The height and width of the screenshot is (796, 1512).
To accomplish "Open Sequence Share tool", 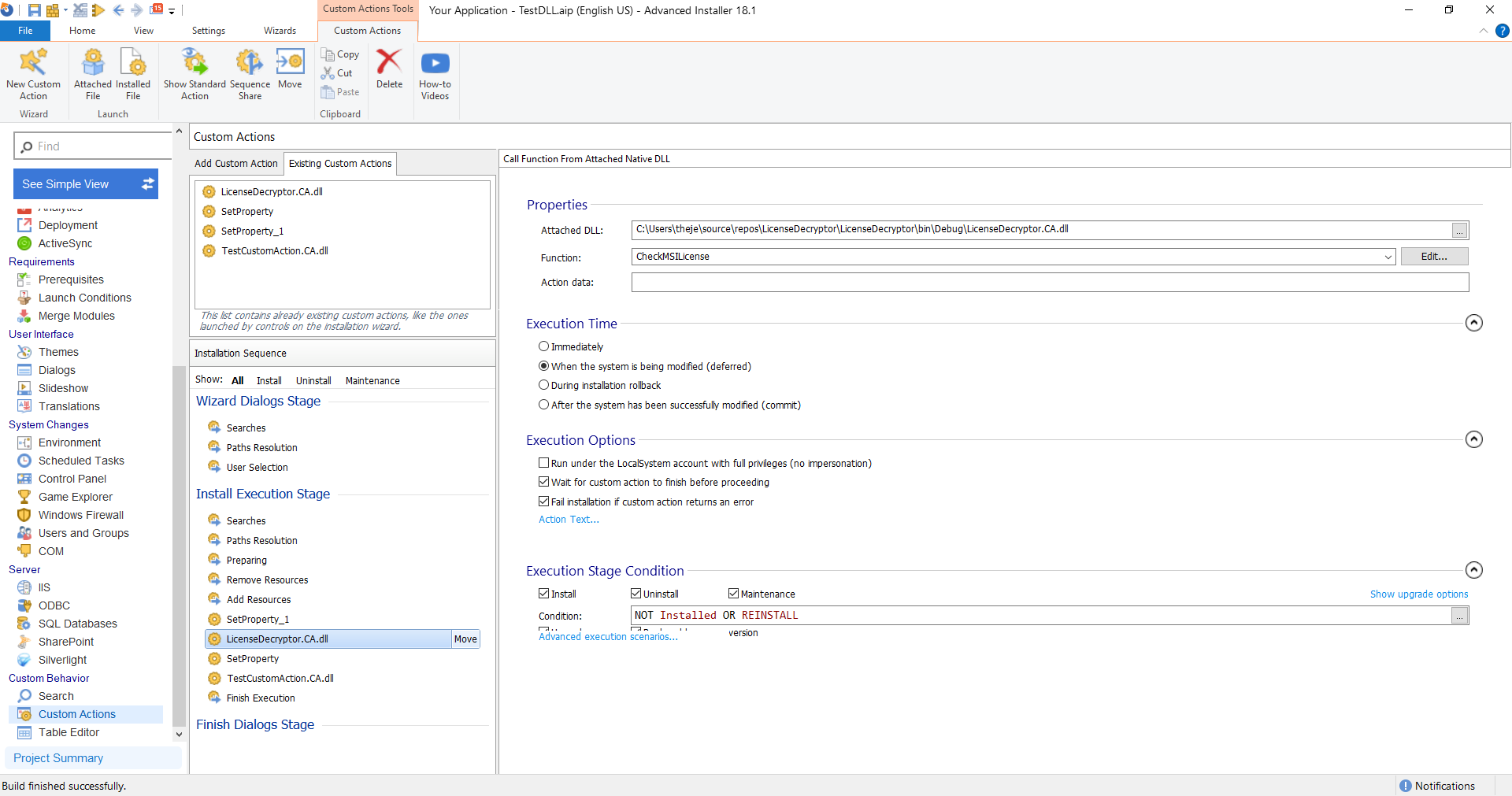I will (x=250, y=73).
